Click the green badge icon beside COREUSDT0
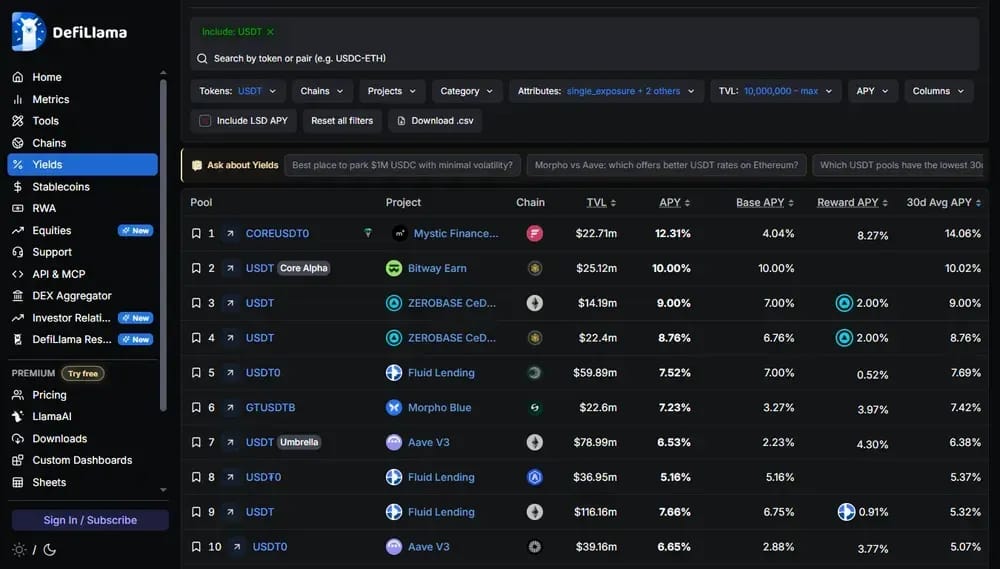Screen dimensions: 1000x569 [368, 233]
